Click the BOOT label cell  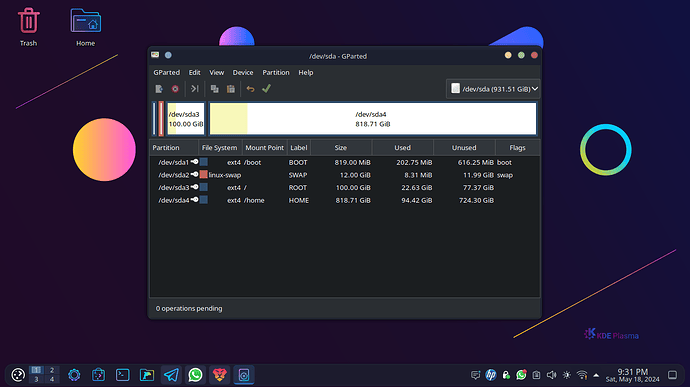(298, 162)
